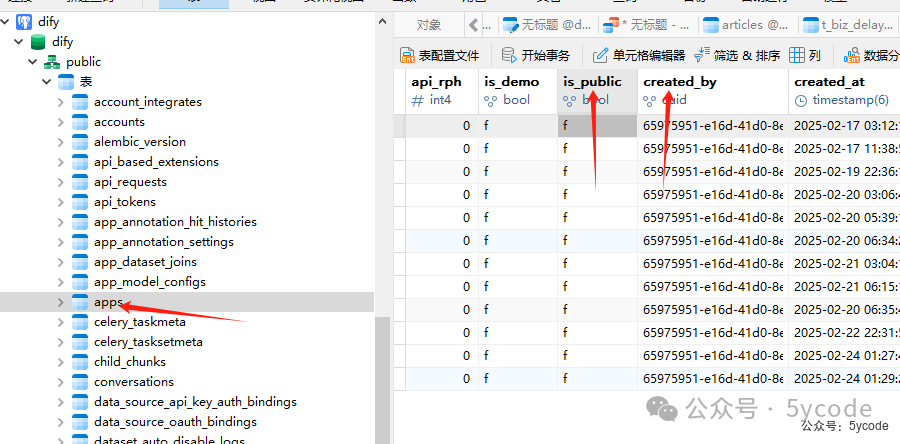Collapse the 表 tables group
This screenshot has width=900, height=444.
(x=47, y=82)
